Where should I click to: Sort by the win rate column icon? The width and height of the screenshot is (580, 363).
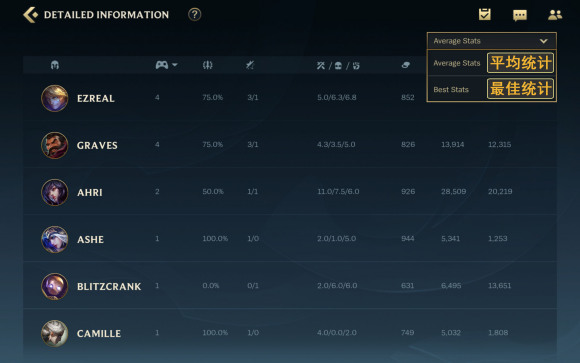[x=208, y=65]
